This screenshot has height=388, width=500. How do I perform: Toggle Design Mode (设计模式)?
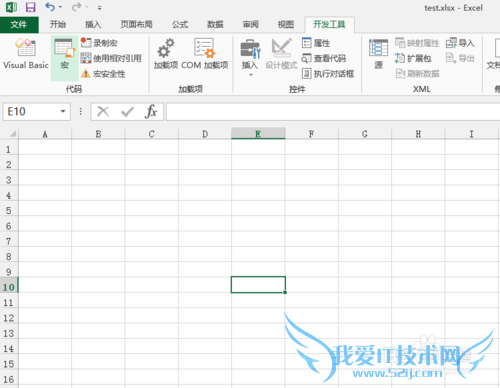click(281, 53)
